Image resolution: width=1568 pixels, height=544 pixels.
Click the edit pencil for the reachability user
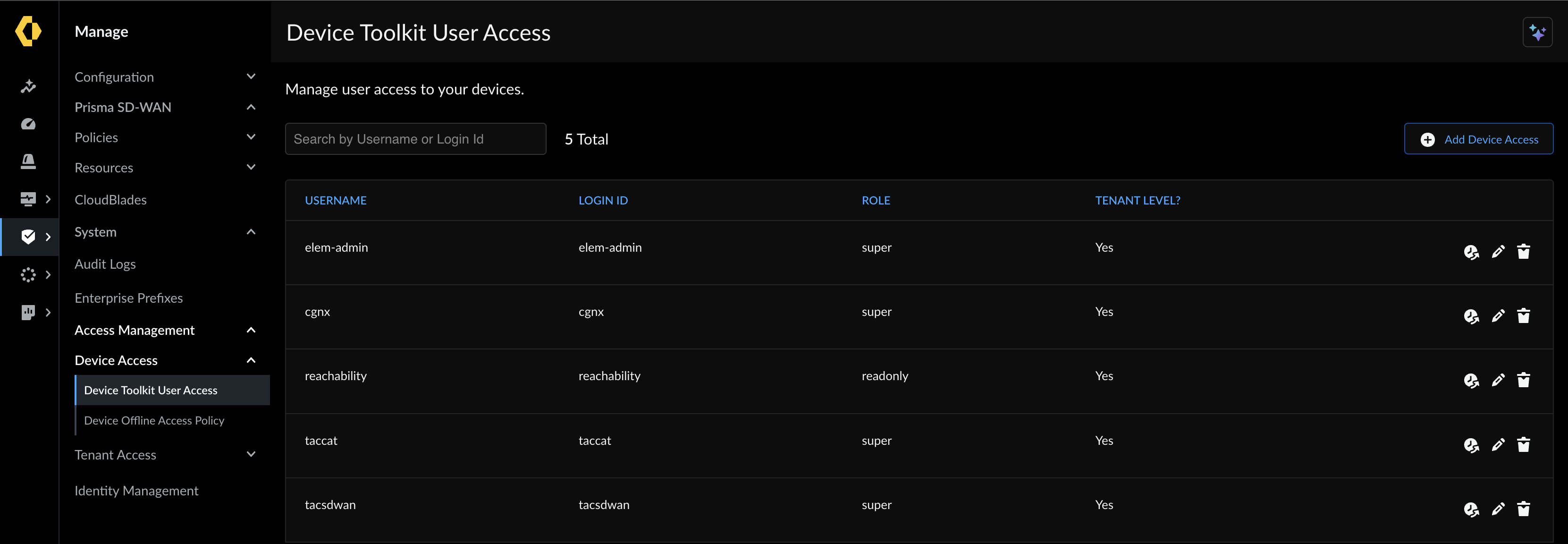click(1499, 380)
